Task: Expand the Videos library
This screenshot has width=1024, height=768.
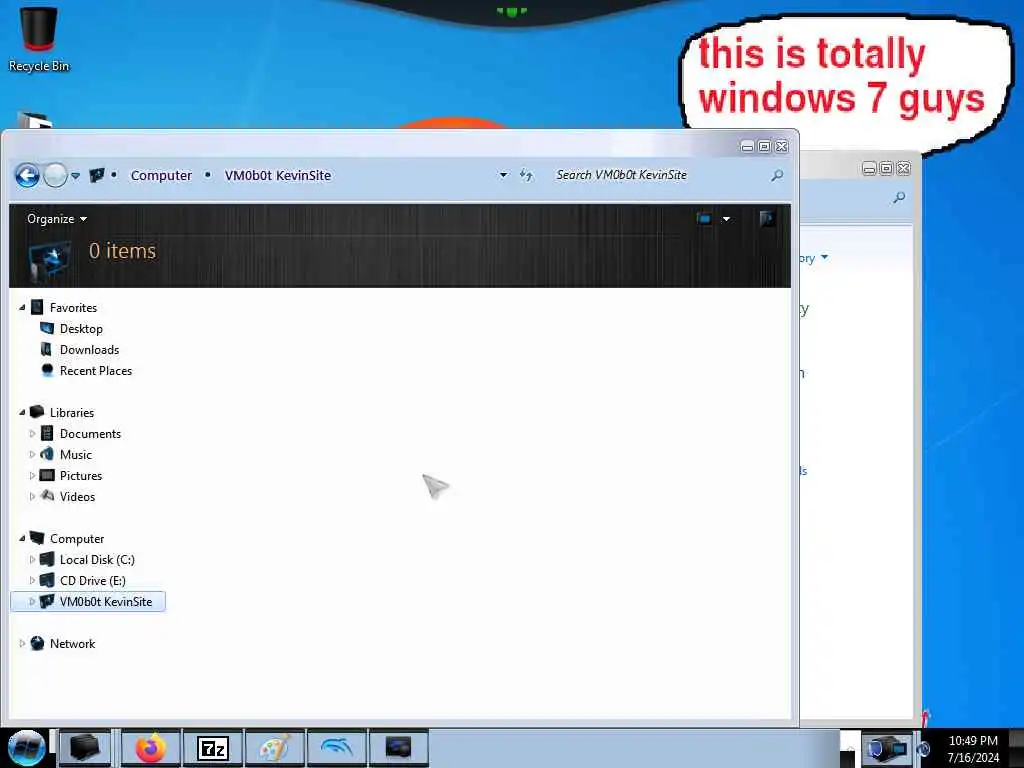Action: [x=32, y=496]
